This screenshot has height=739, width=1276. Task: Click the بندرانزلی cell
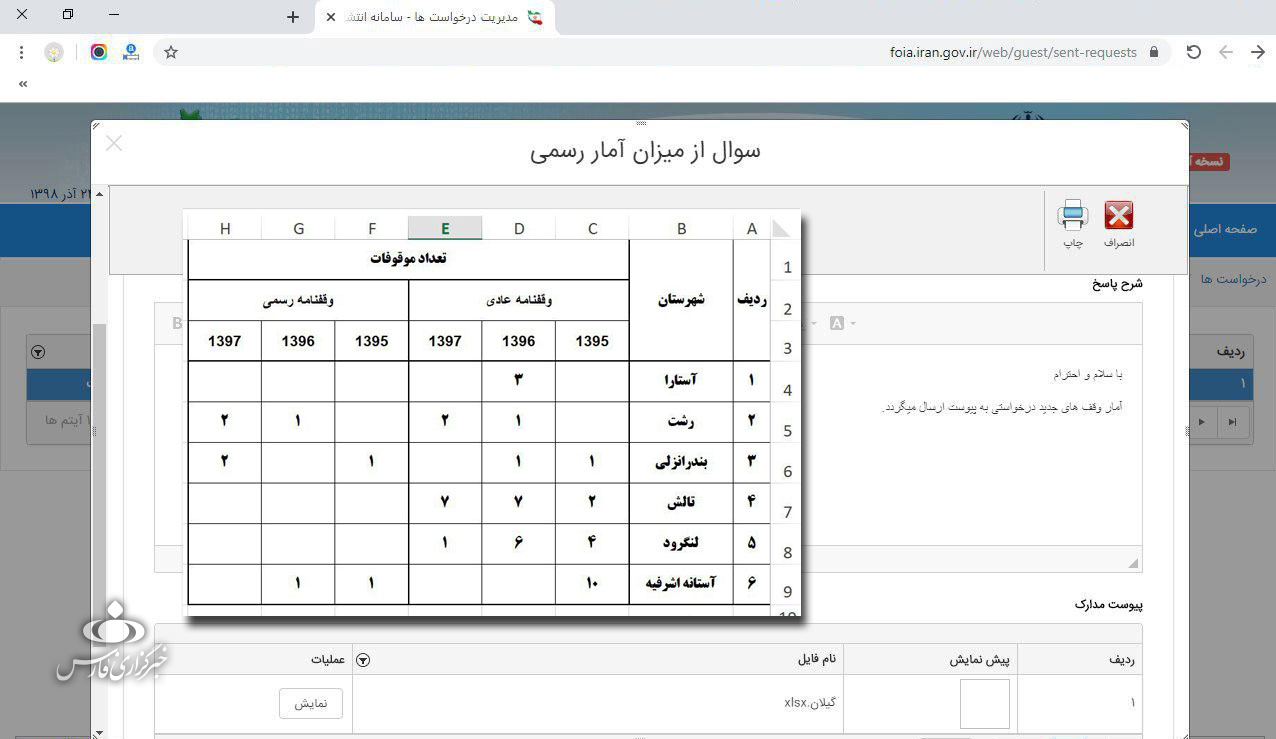(681, 462)
